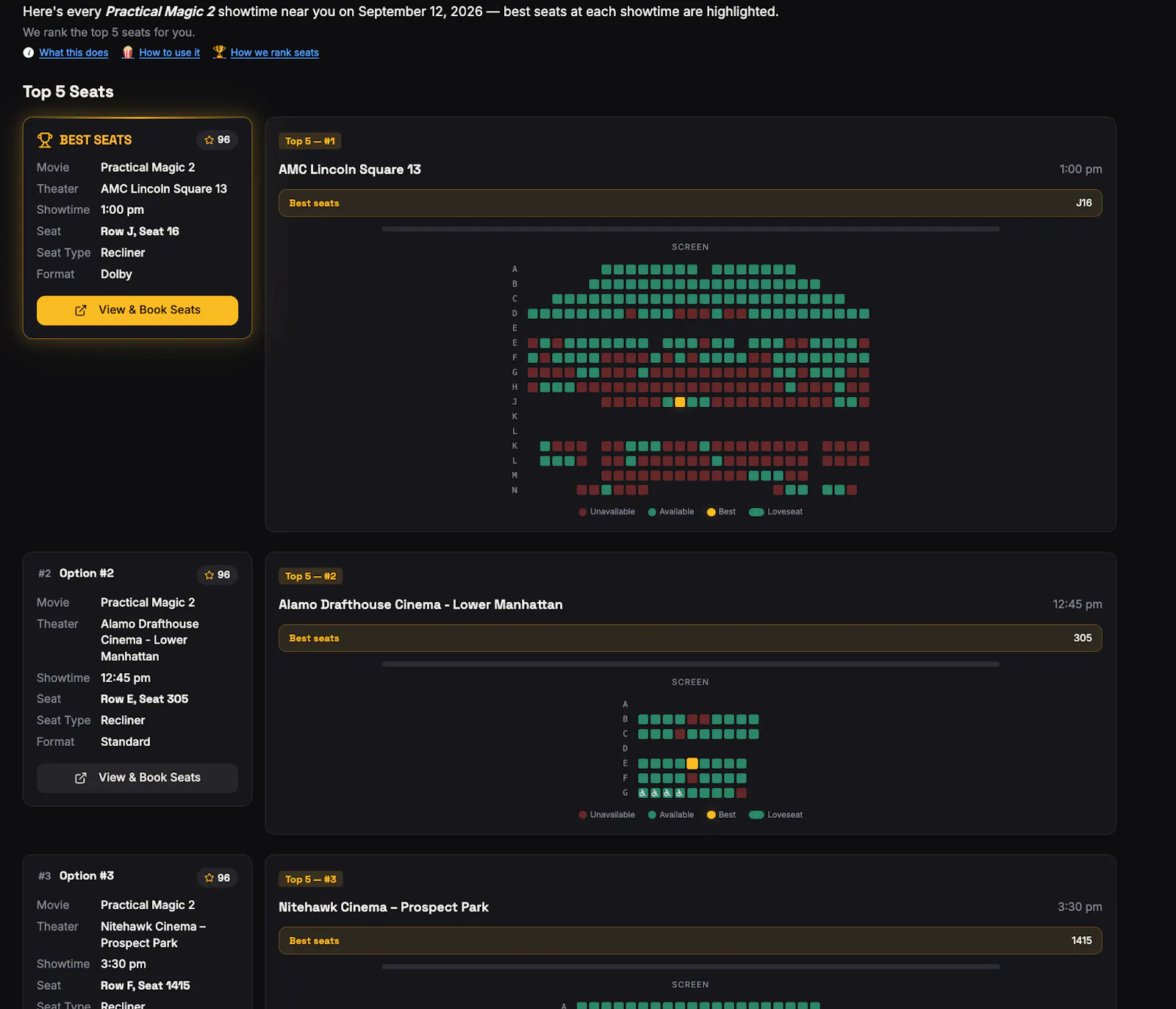Click the Top 5 — #1 tag
Image resolution: width=1176 pixels, height=1009 pixels.
[309, 141]
